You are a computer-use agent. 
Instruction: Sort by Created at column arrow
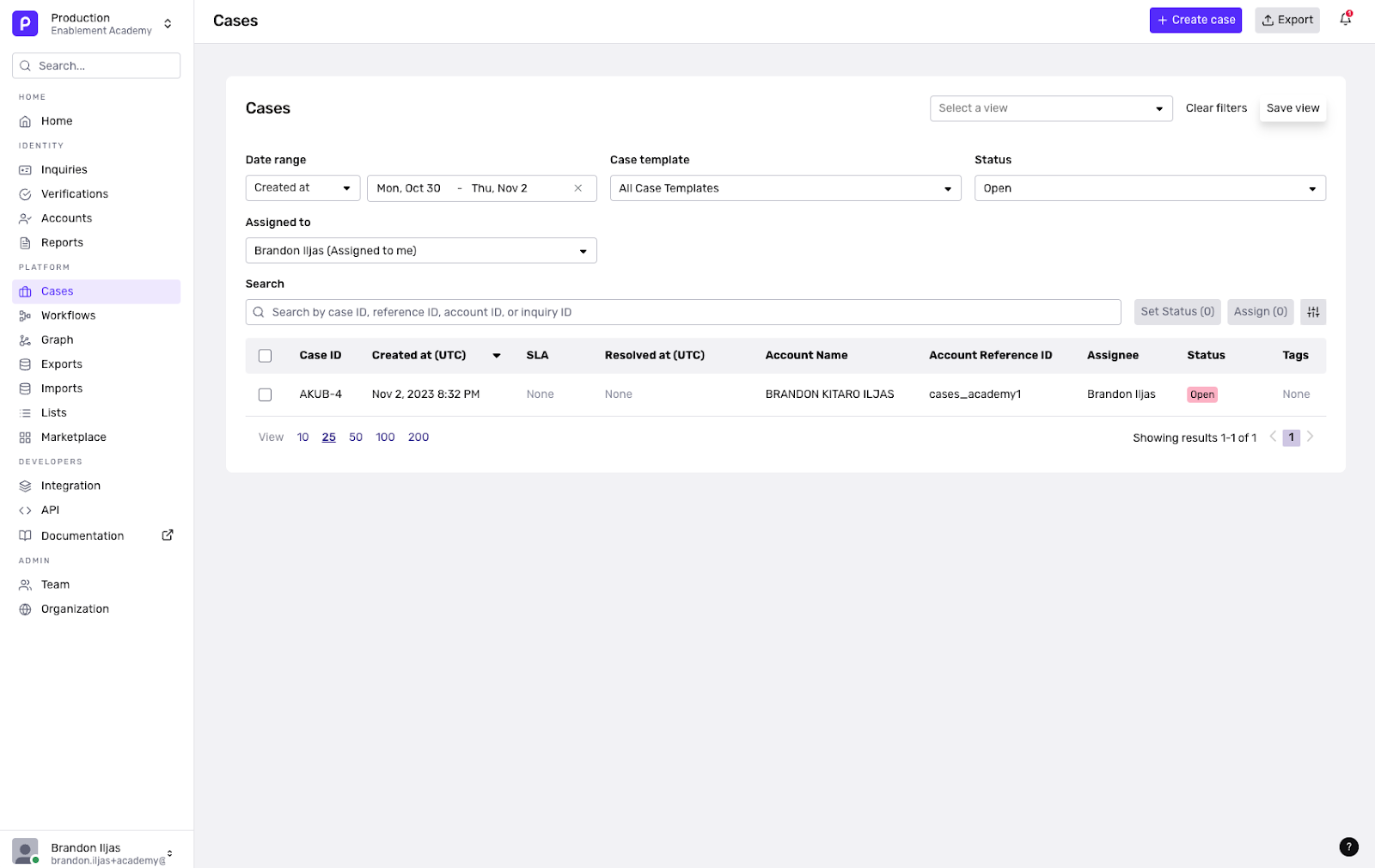497,356
